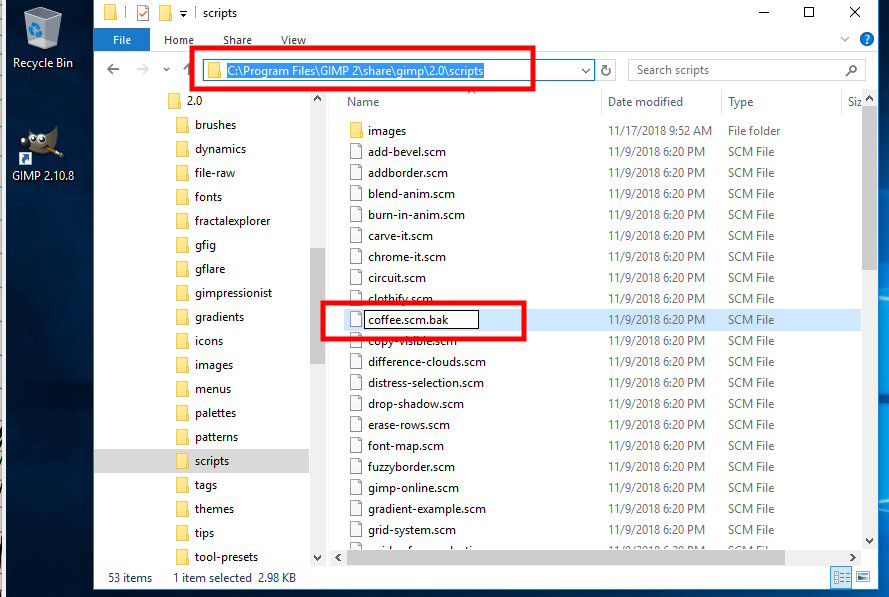
Task: Open the palettes folder in navigation pane
Action: (x=206, y=413)
